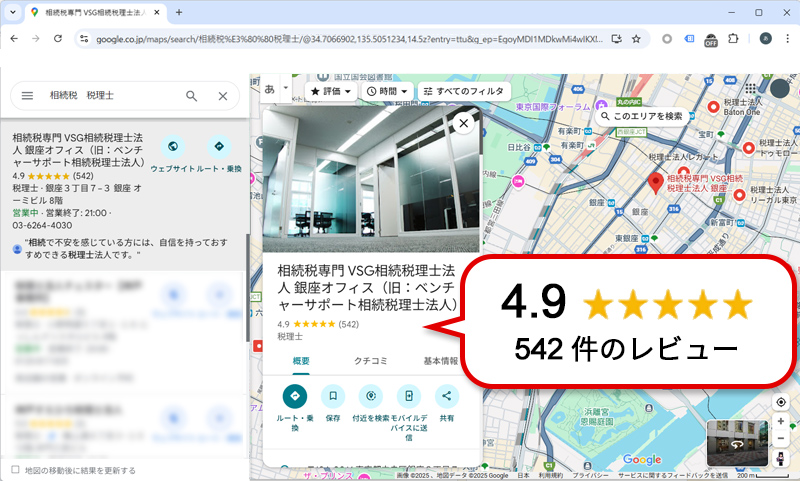Click the input language あ button
Image resolution: width=800 pixels, height=481 pixels.
tap(270, 89)
